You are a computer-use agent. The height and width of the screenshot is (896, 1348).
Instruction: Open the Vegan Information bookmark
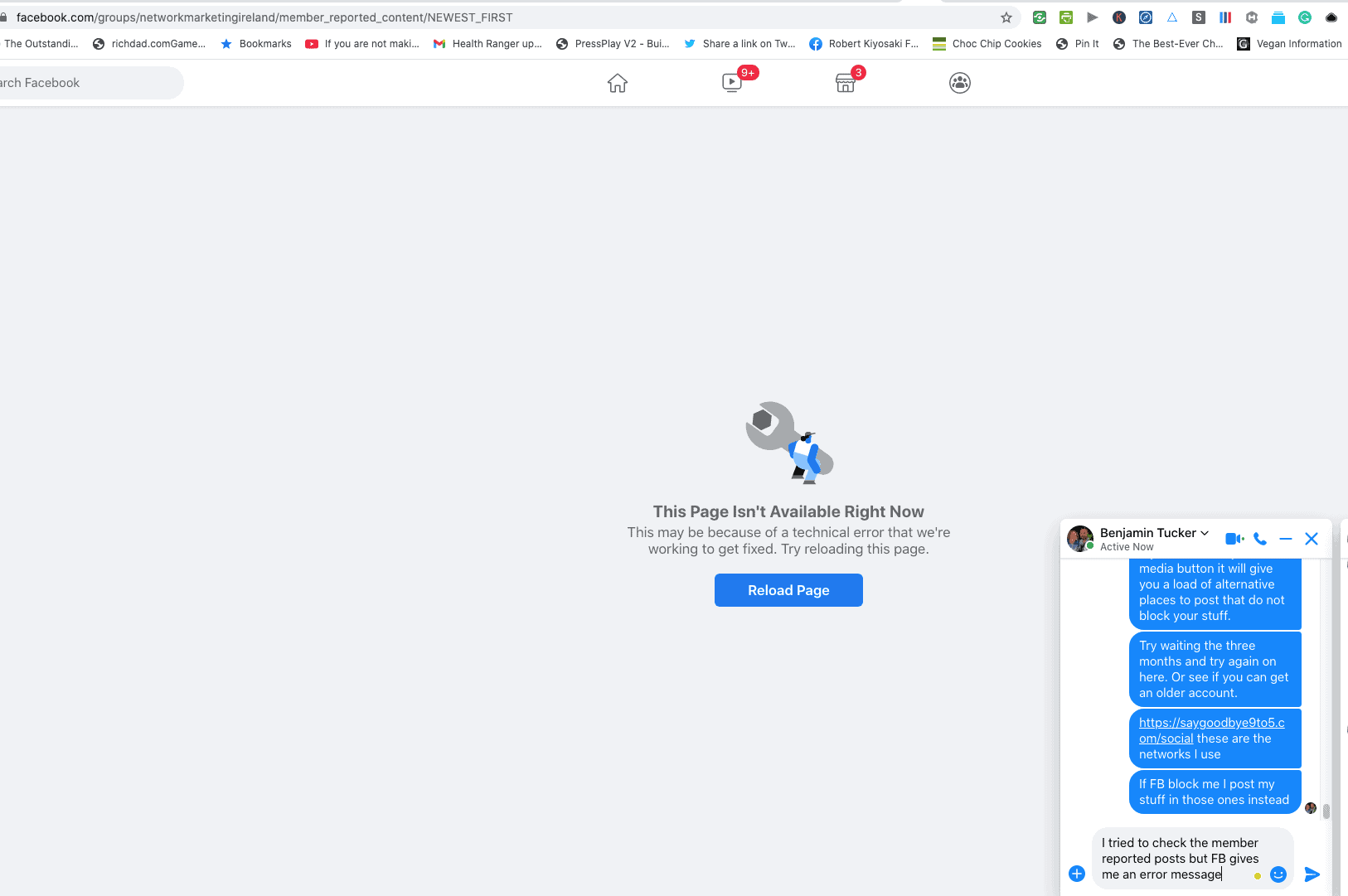[x=1289, y=44]
